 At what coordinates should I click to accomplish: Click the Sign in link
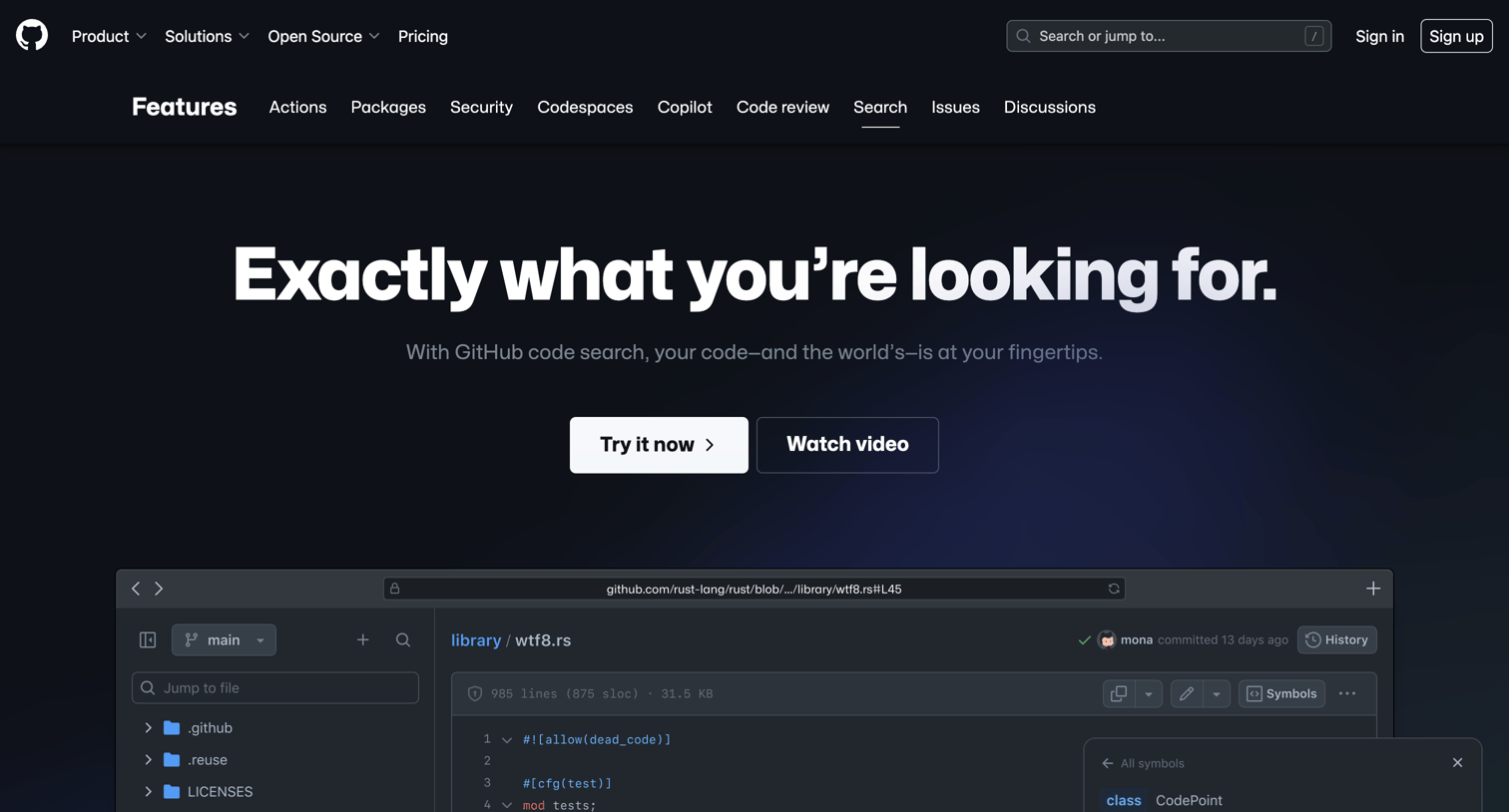pyautogui.click(x=1379, y=36)
